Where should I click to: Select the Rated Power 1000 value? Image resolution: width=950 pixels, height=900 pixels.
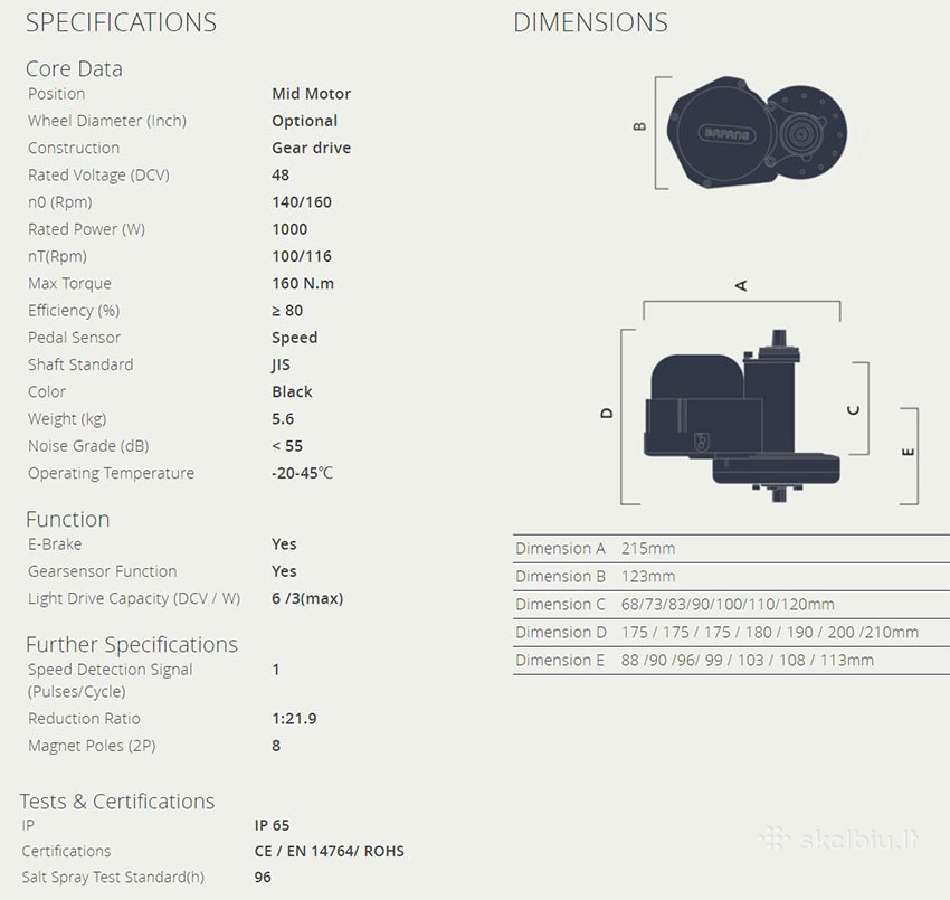[x=290, y=229]
